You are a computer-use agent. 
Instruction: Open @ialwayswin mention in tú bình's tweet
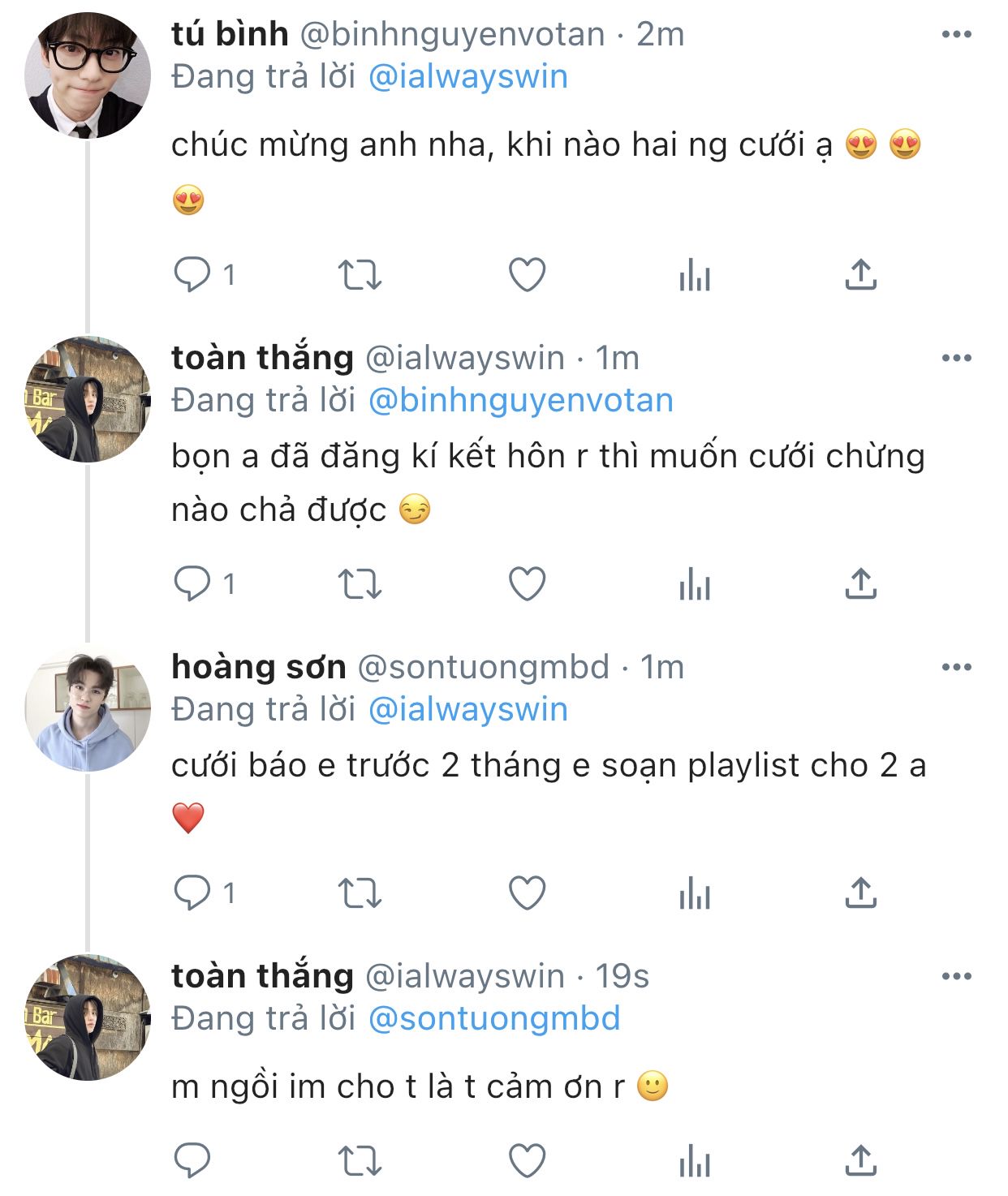[467, 77]
